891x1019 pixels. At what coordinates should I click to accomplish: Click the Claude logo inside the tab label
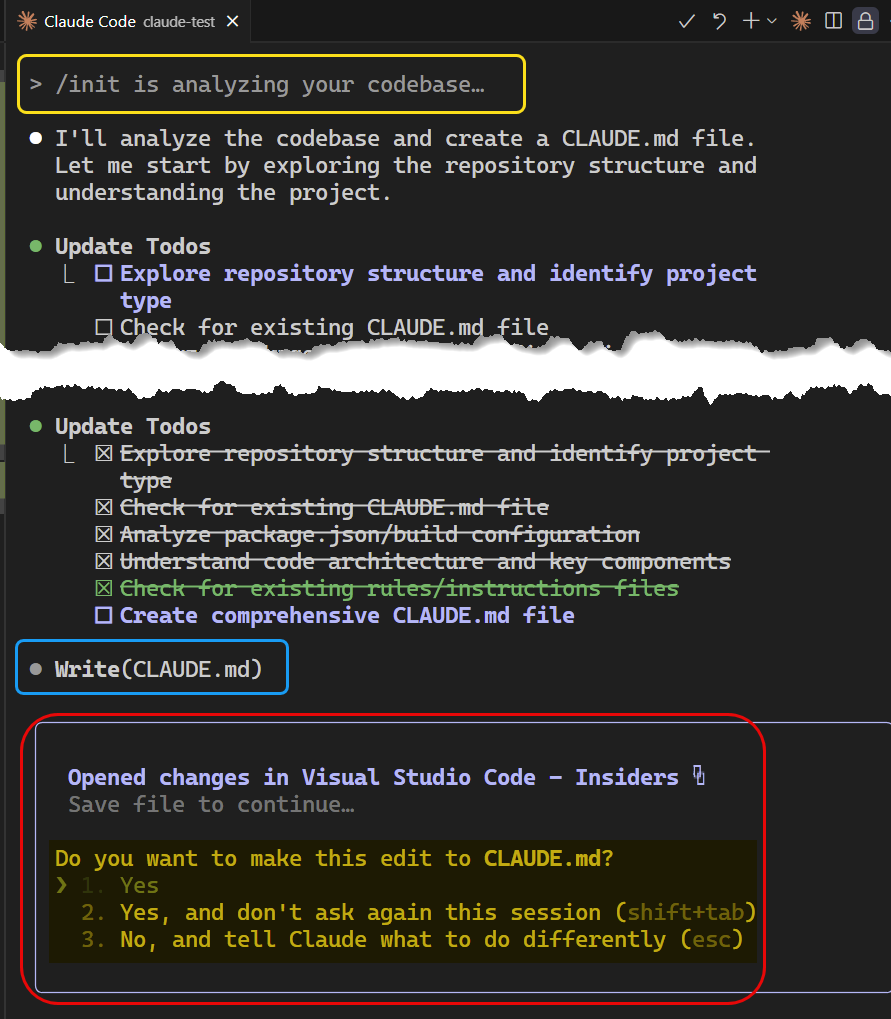pos(27,21)
